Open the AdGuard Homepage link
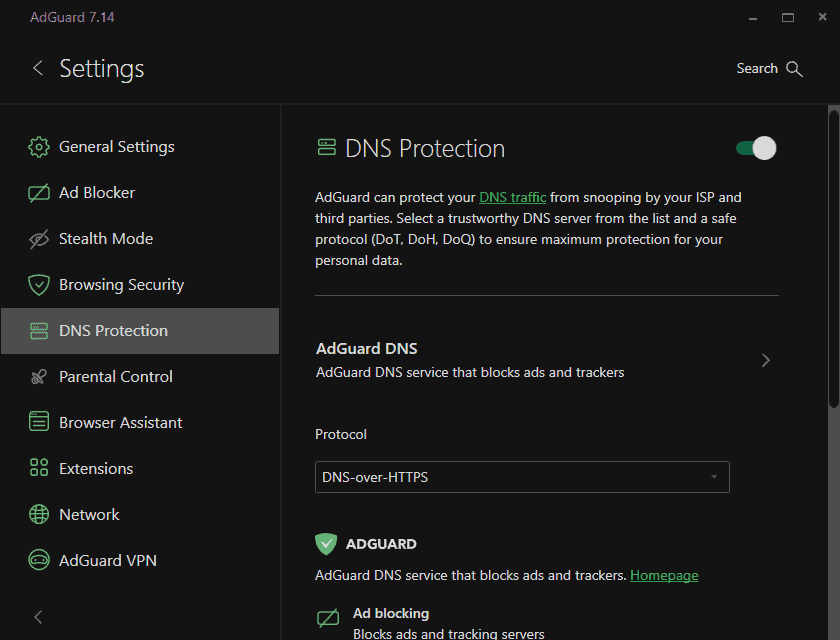This screenshot has height=640, width=840. coord(664,575)
